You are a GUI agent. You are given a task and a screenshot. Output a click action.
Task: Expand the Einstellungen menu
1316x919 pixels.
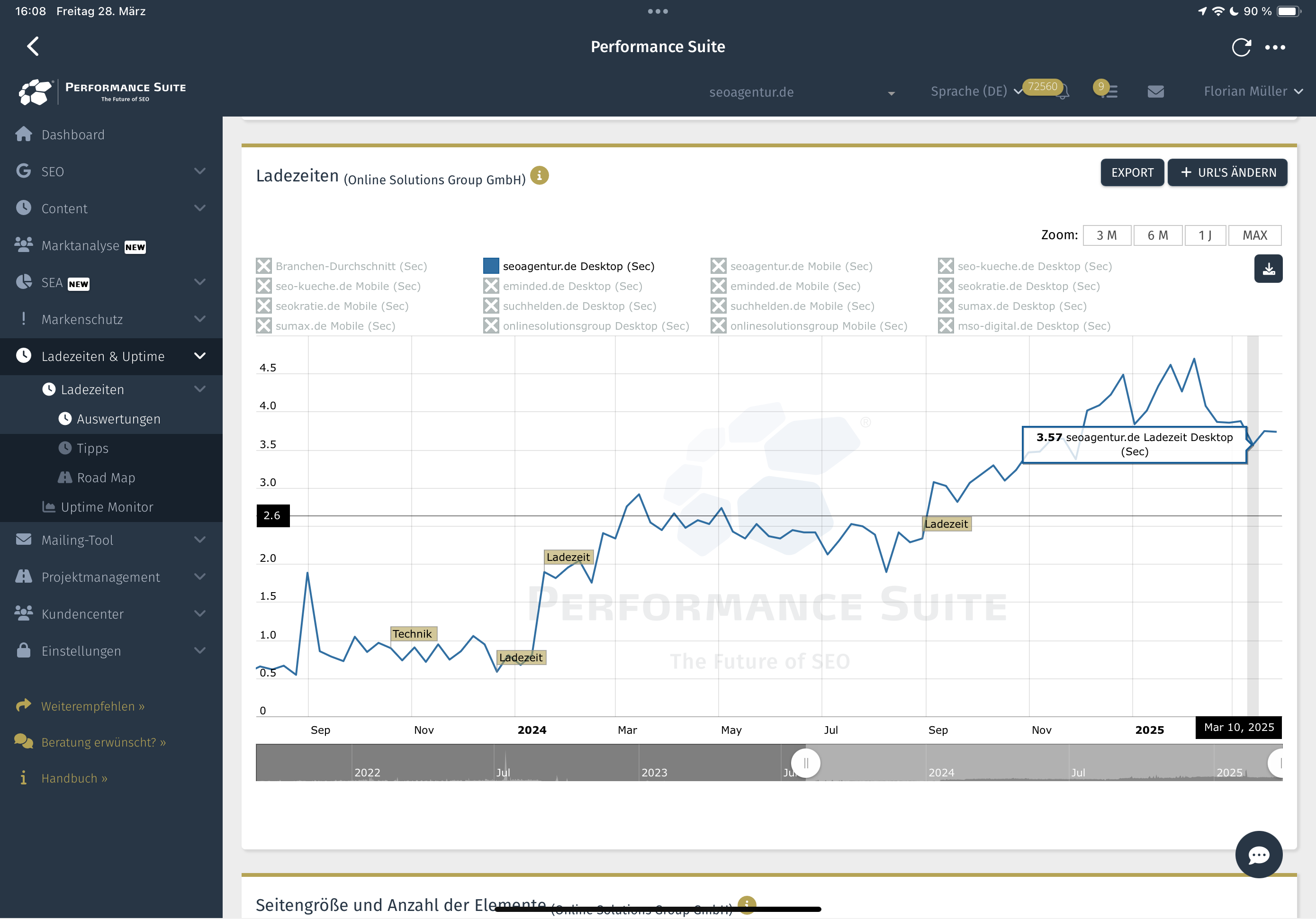(x=111, y=651)
